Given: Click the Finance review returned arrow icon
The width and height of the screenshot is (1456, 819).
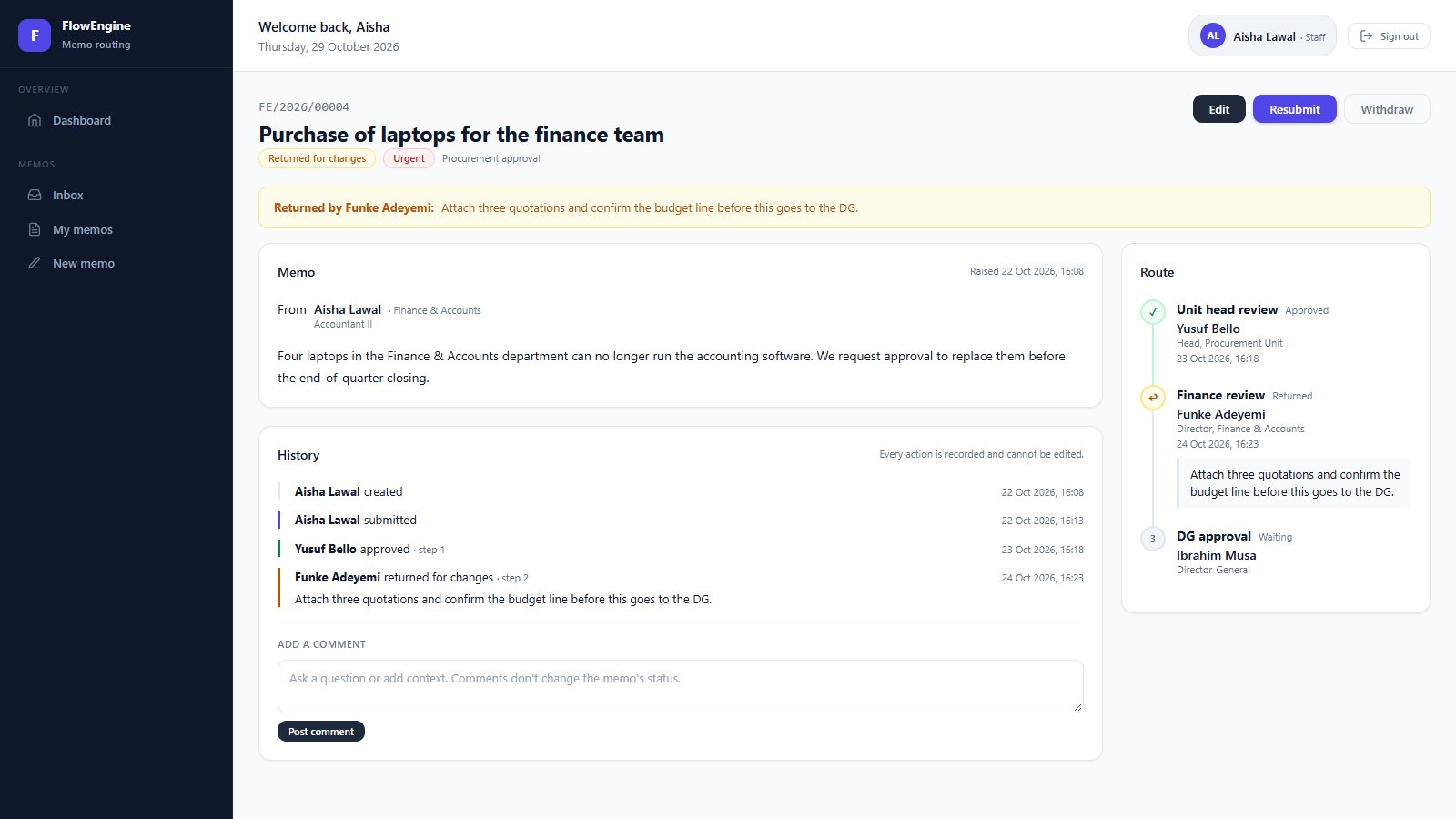Looking at the screenshot, I should pyautogui.click(x=1153, y=398).
